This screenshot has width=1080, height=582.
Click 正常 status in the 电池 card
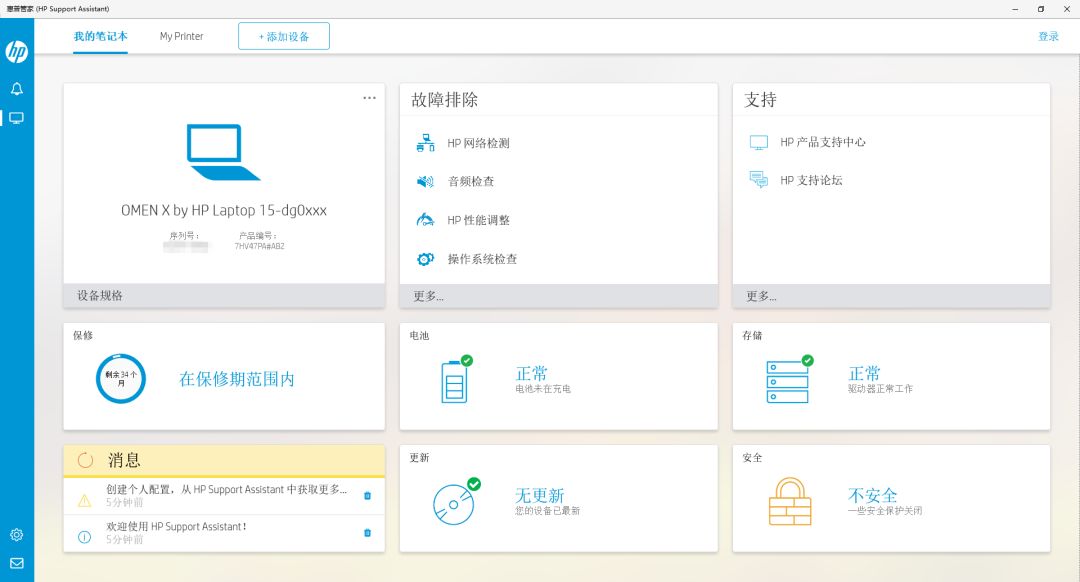tap(532, 373)
